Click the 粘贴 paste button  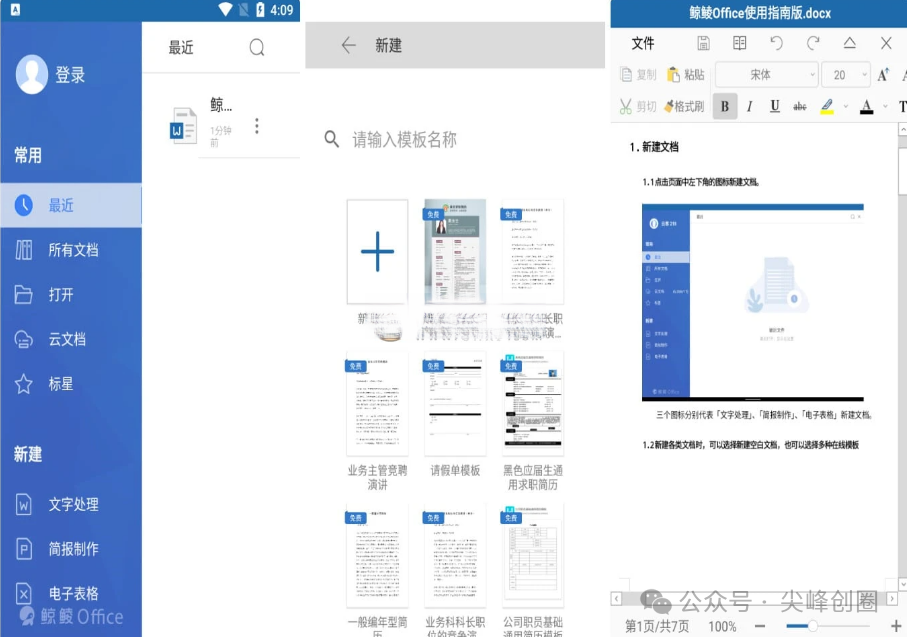(686, 75)
